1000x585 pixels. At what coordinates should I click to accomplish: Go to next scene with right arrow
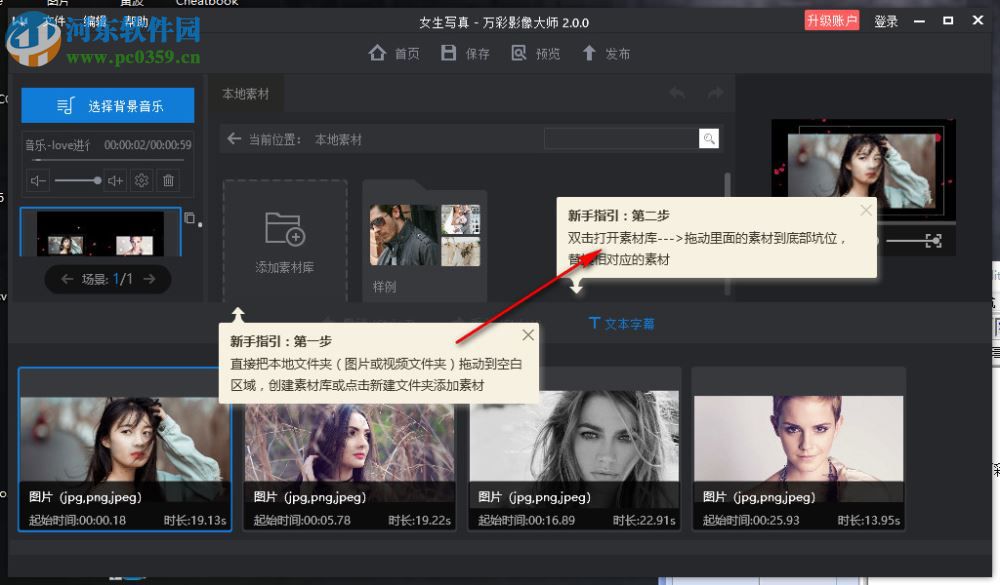click(x=150, y=279)
